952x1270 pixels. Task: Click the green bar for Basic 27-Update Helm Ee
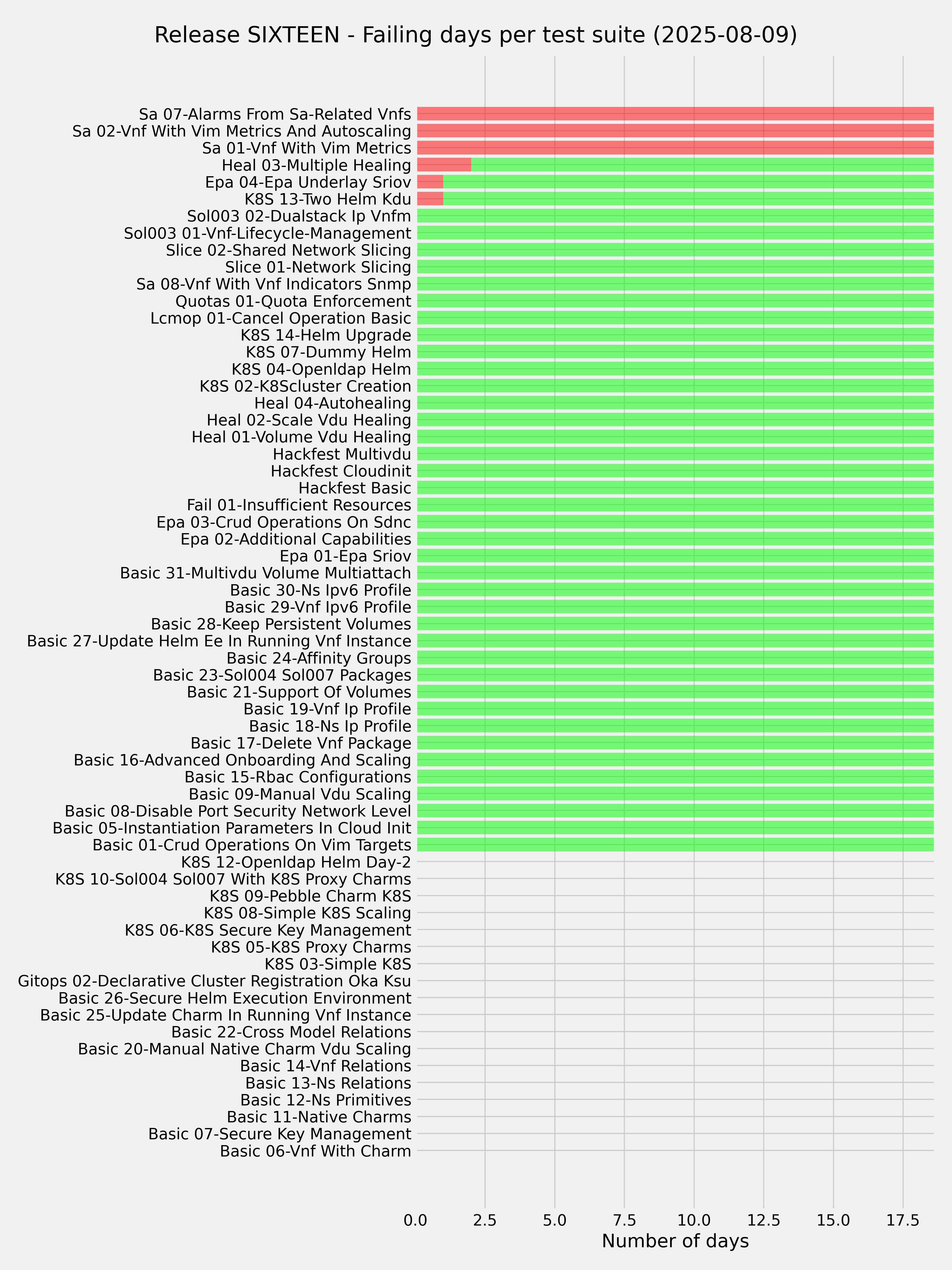tap(675, 641)
